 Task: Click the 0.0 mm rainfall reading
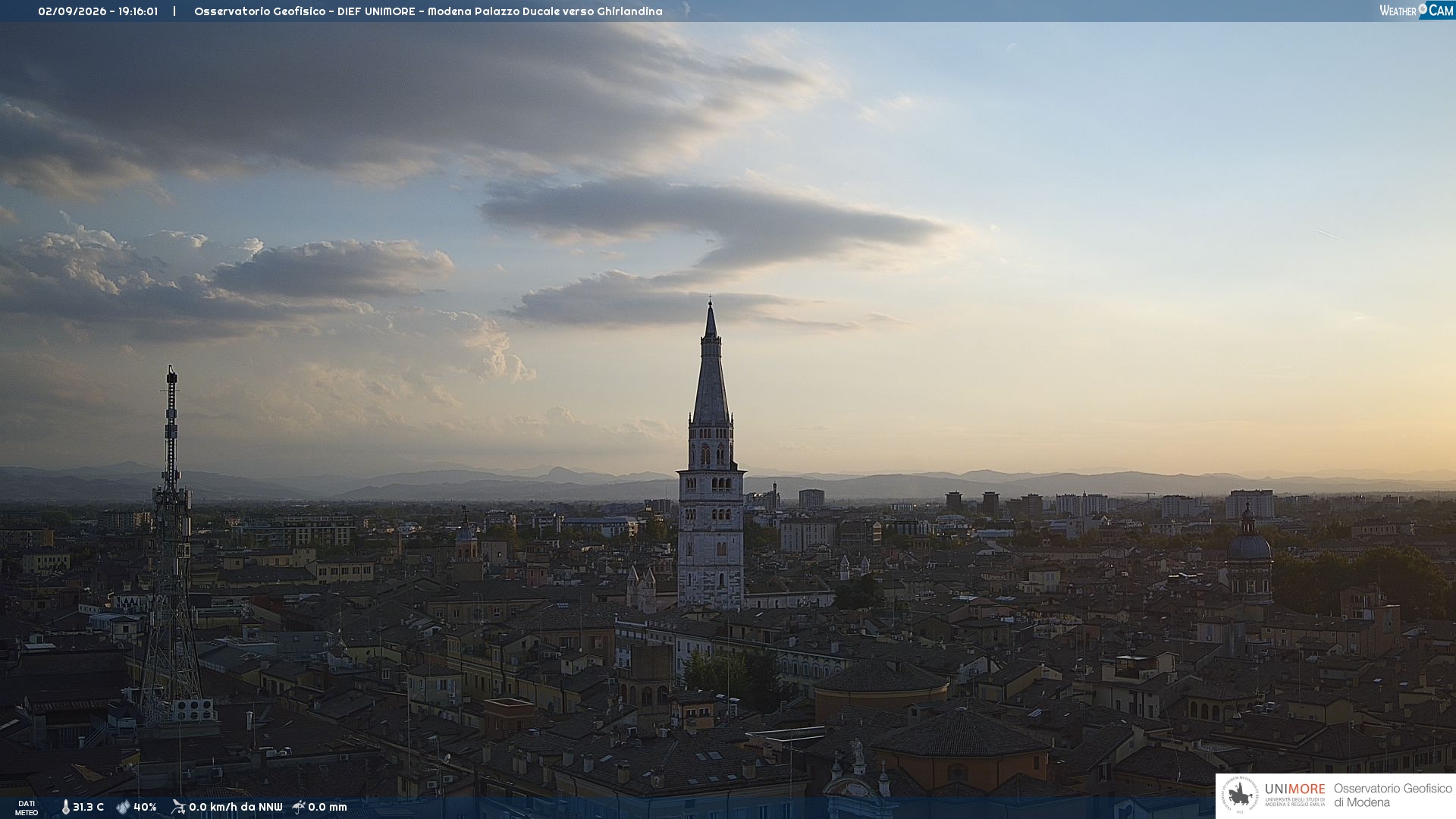click(327, 807)
